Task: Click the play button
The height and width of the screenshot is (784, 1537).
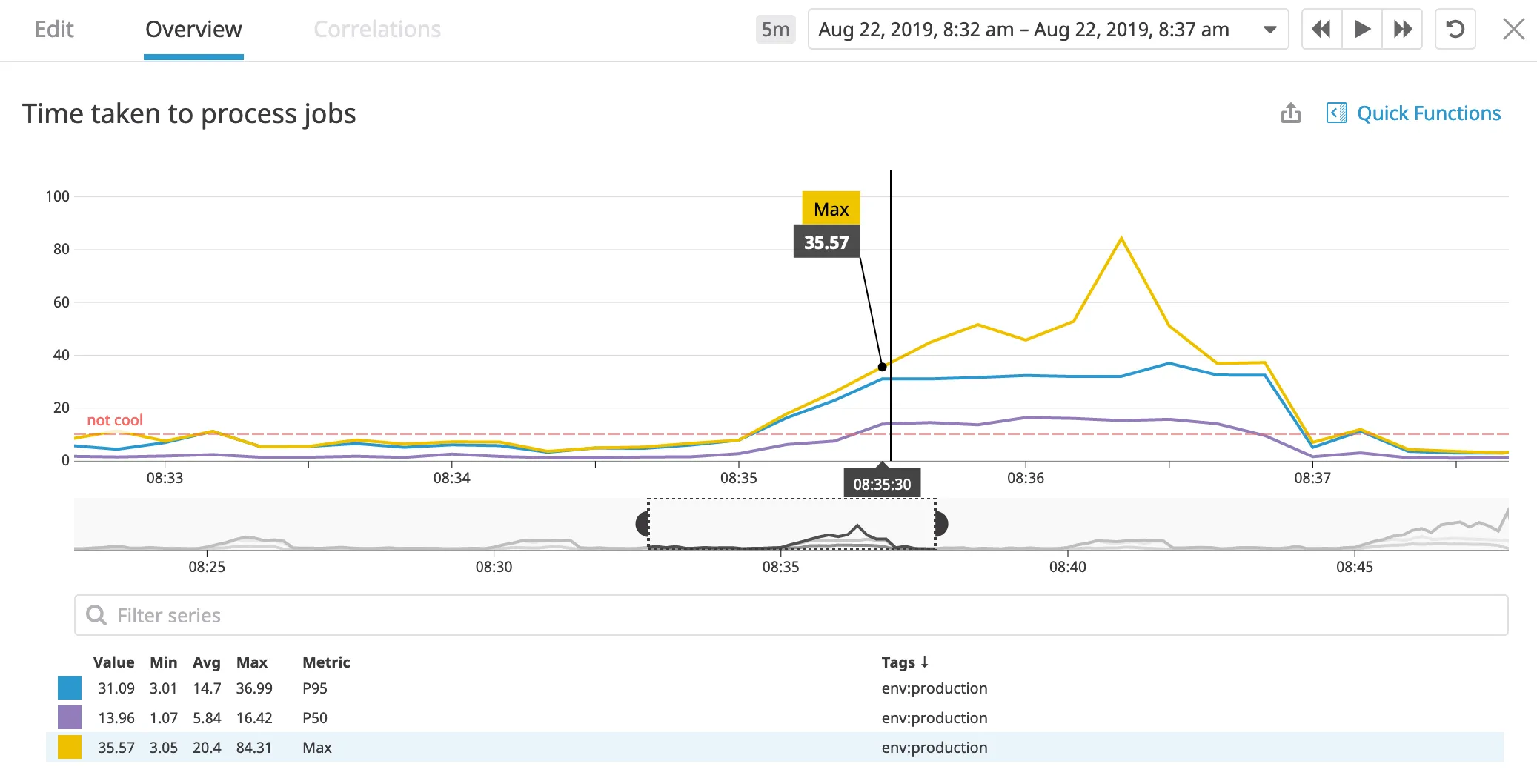Action: point(1362,30)
